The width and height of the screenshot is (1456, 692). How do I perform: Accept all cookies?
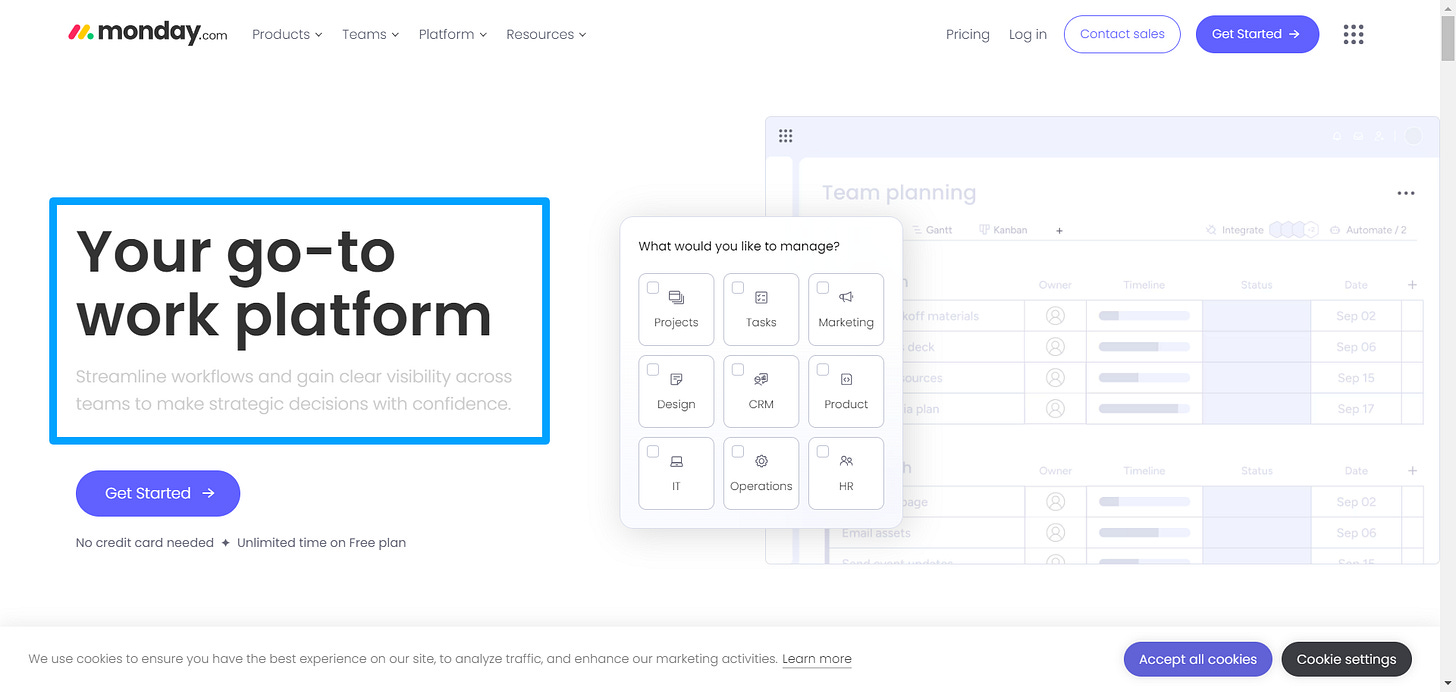coord(1198,659)
